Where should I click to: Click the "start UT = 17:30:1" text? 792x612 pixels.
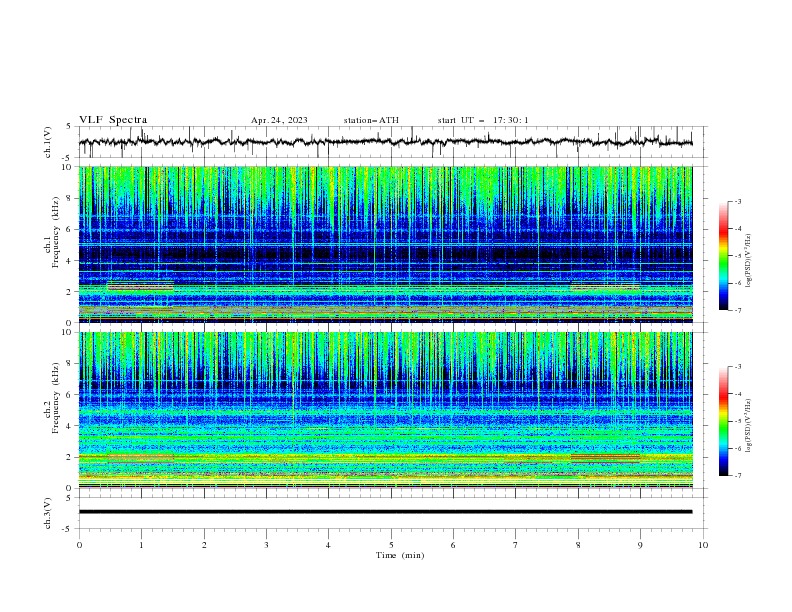coord(482,120)
